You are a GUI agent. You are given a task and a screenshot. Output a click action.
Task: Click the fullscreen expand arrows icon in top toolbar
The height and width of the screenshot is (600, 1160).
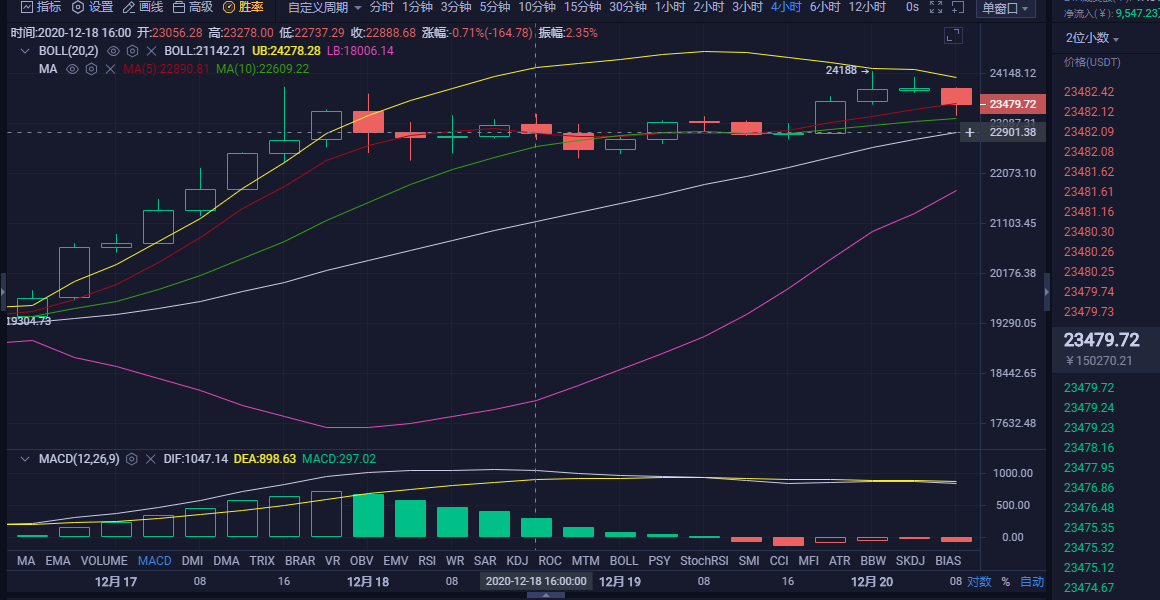(x=936, y=7)
